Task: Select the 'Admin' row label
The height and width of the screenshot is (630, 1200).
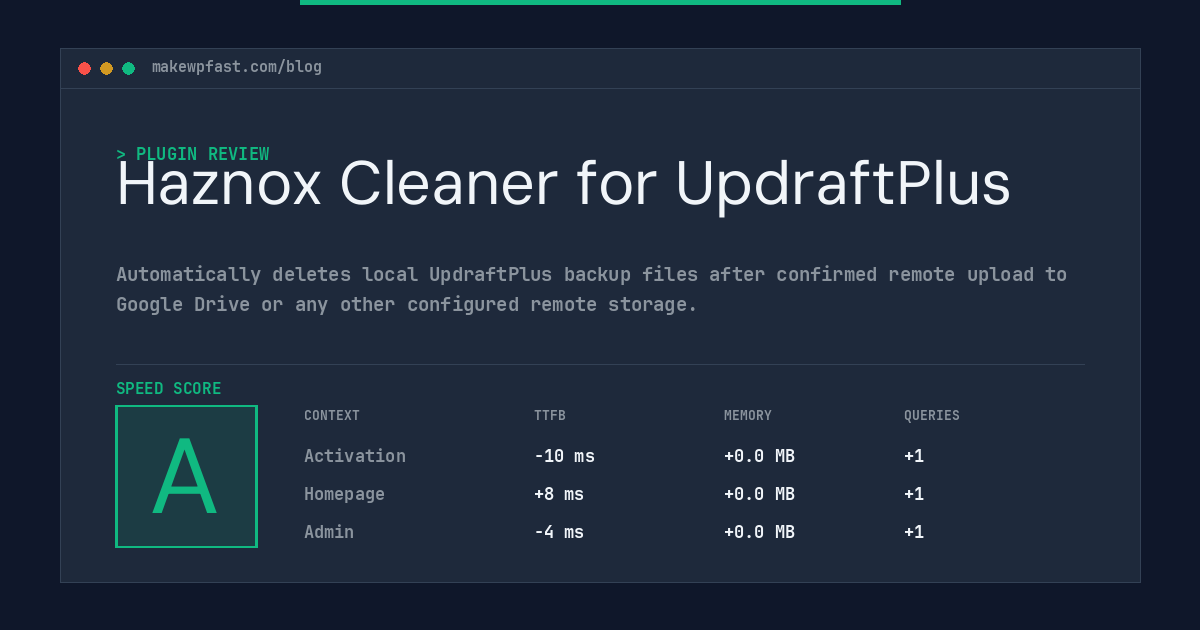Action: click(x=329, y=532)
